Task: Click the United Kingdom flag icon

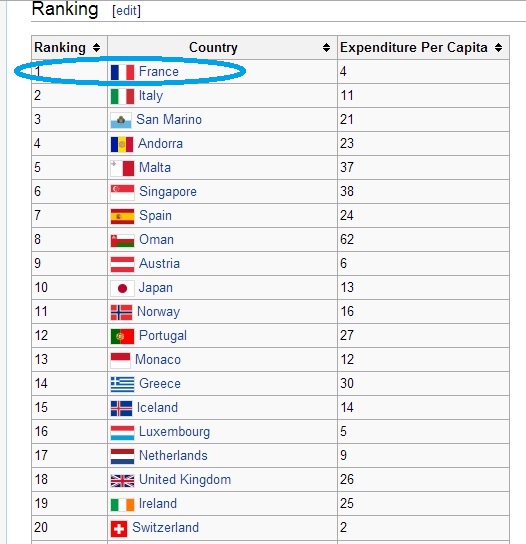Action: point(122,481)
